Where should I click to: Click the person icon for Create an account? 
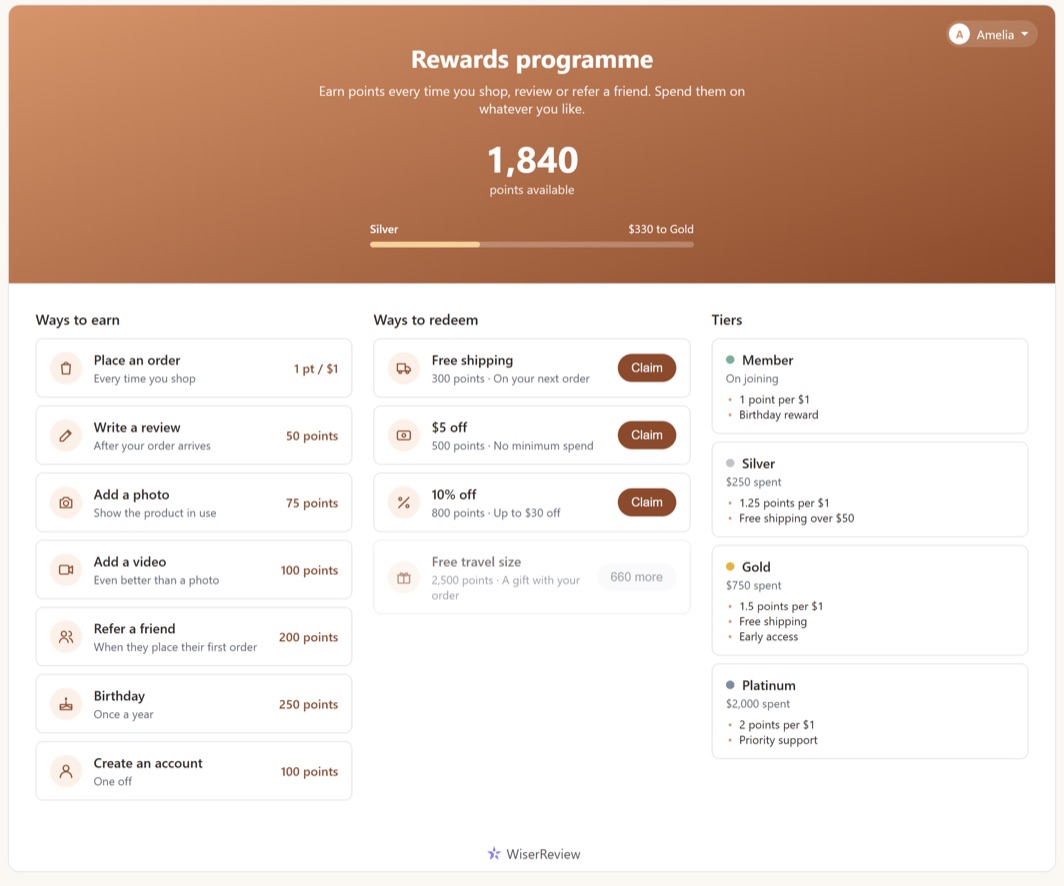click(66, 771)
